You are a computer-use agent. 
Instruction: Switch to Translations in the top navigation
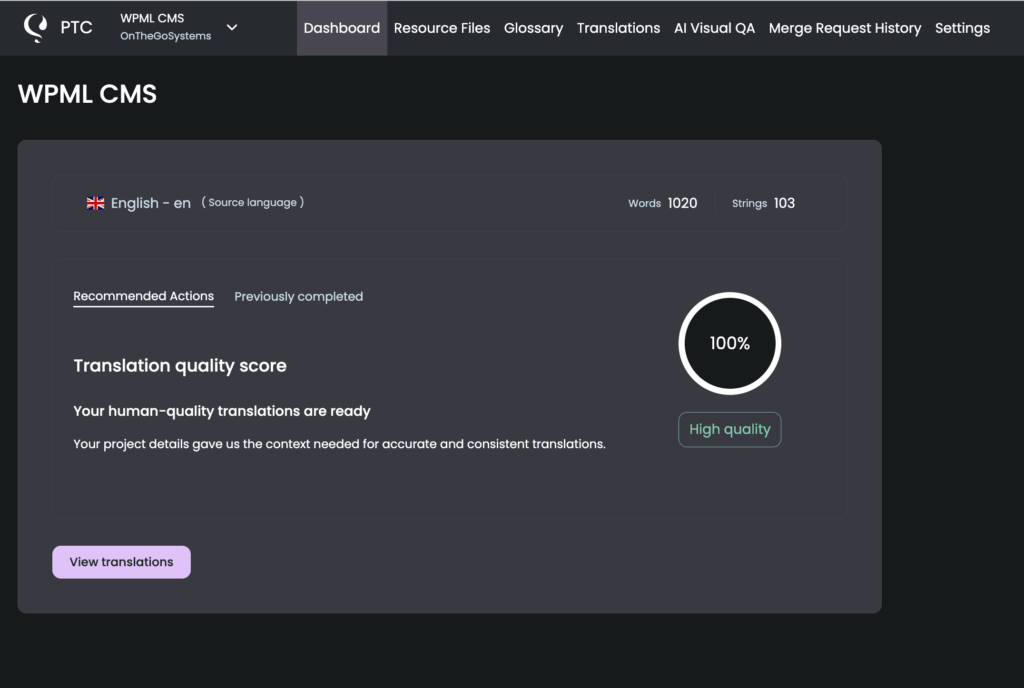pos(618,28)
